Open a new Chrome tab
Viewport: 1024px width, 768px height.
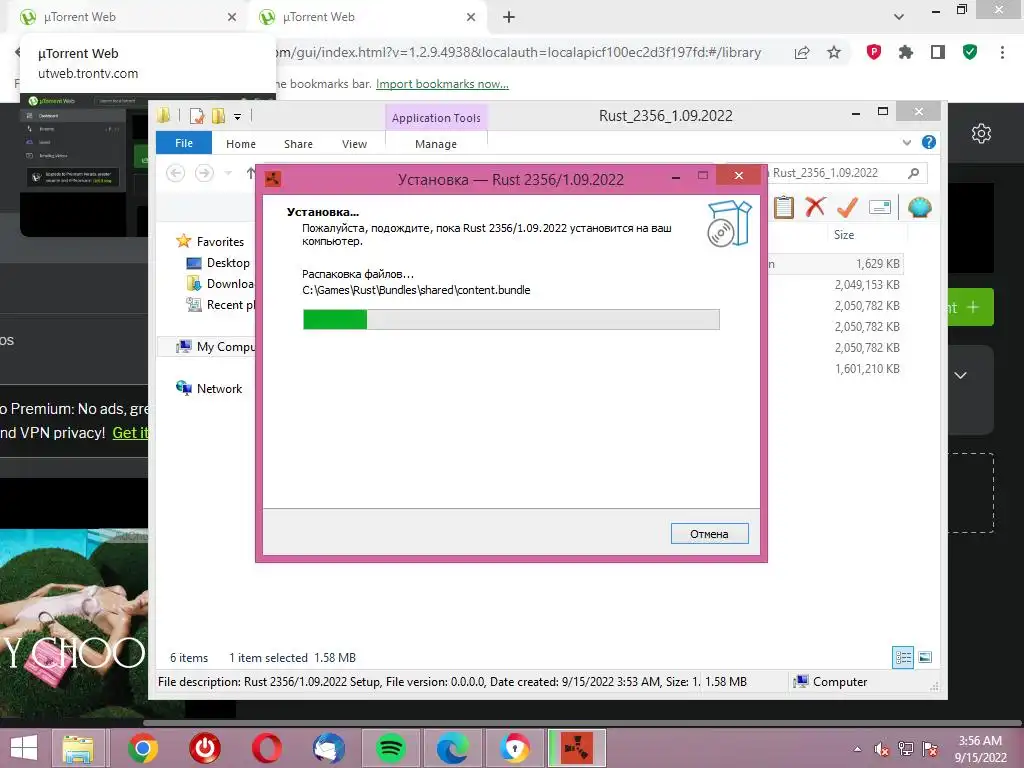[509, 17]
